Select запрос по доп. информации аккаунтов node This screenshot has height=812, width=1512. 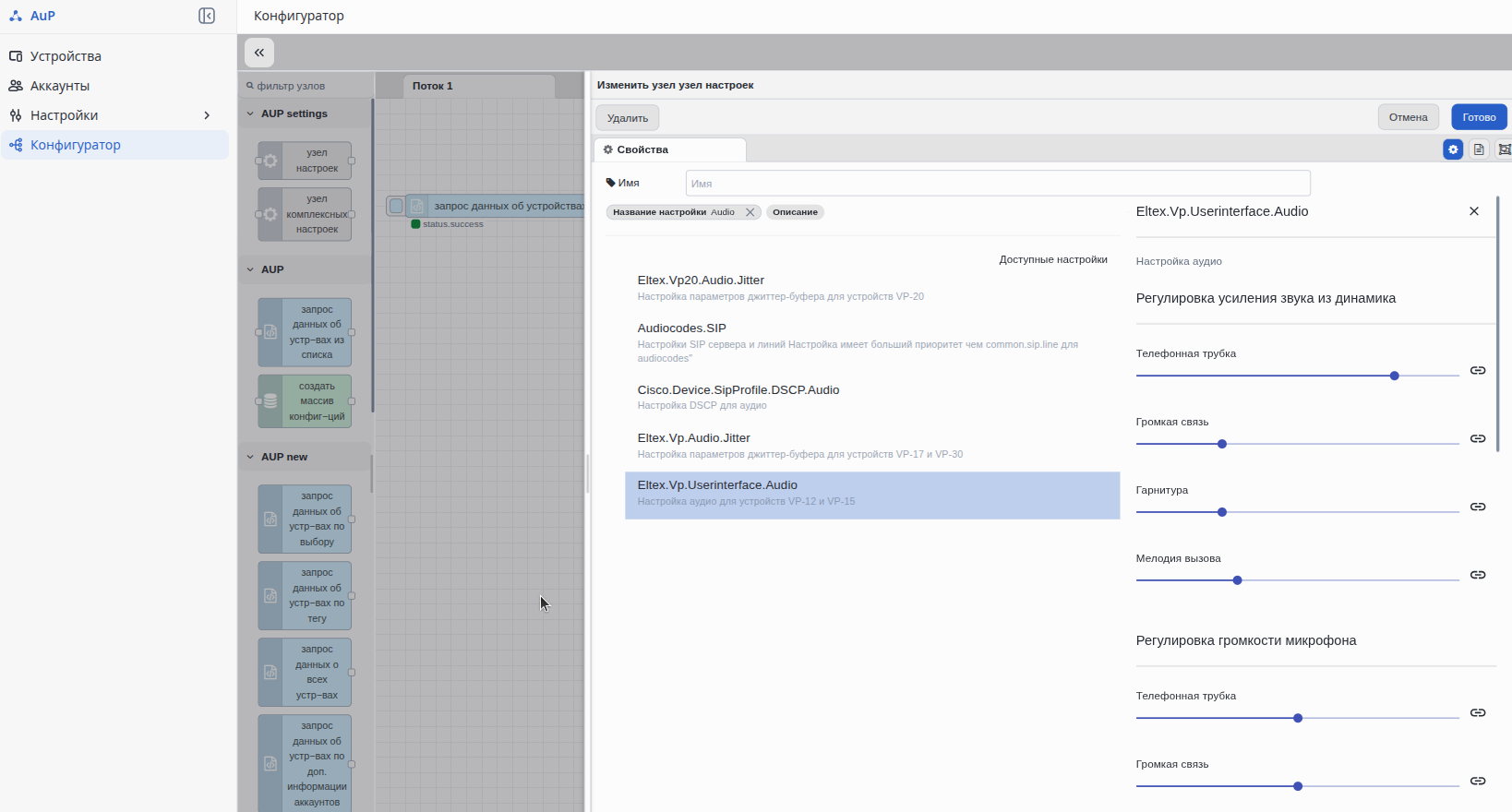[305, 763]
